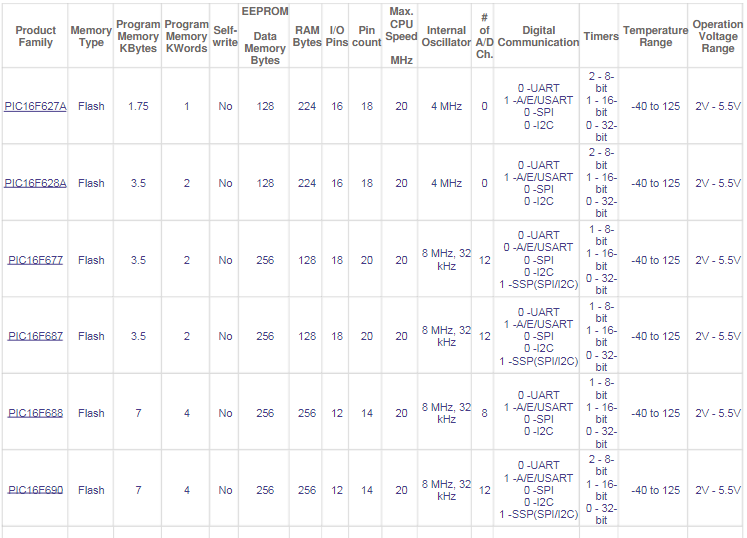Click the pin count 14 in PIC16F688 row
Screen dimensions: 747x538
(366, 413)
